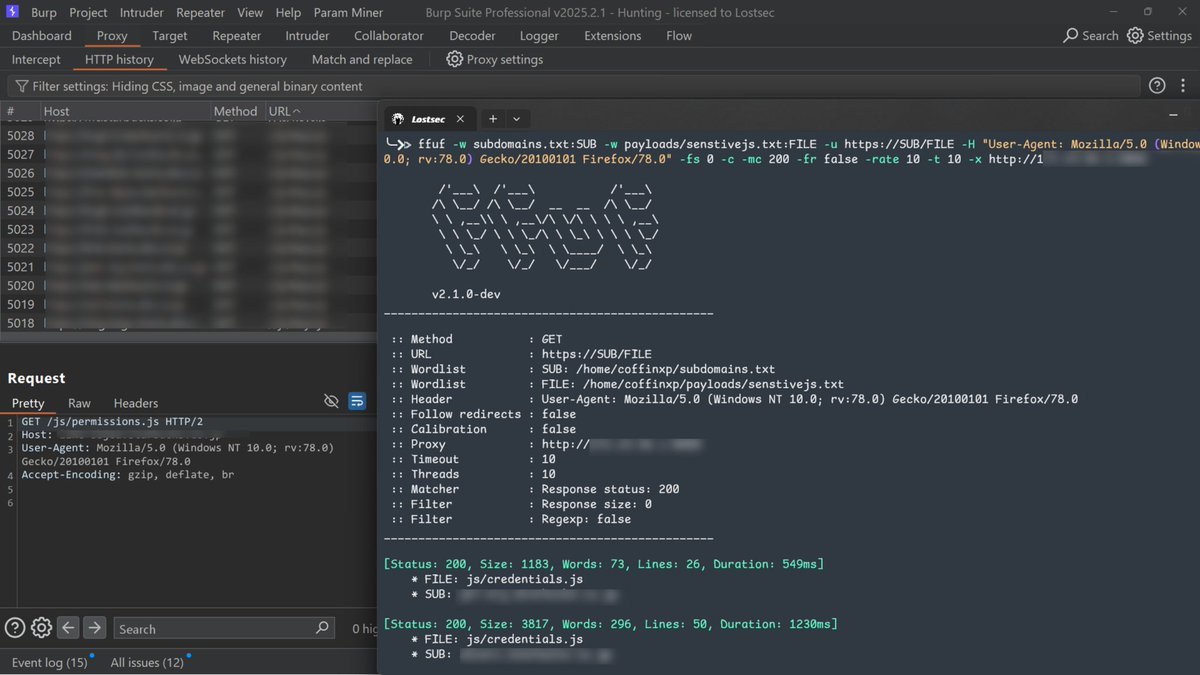Open the three-dot options menu near filter bar
1200x675 pixels.
1185,86
